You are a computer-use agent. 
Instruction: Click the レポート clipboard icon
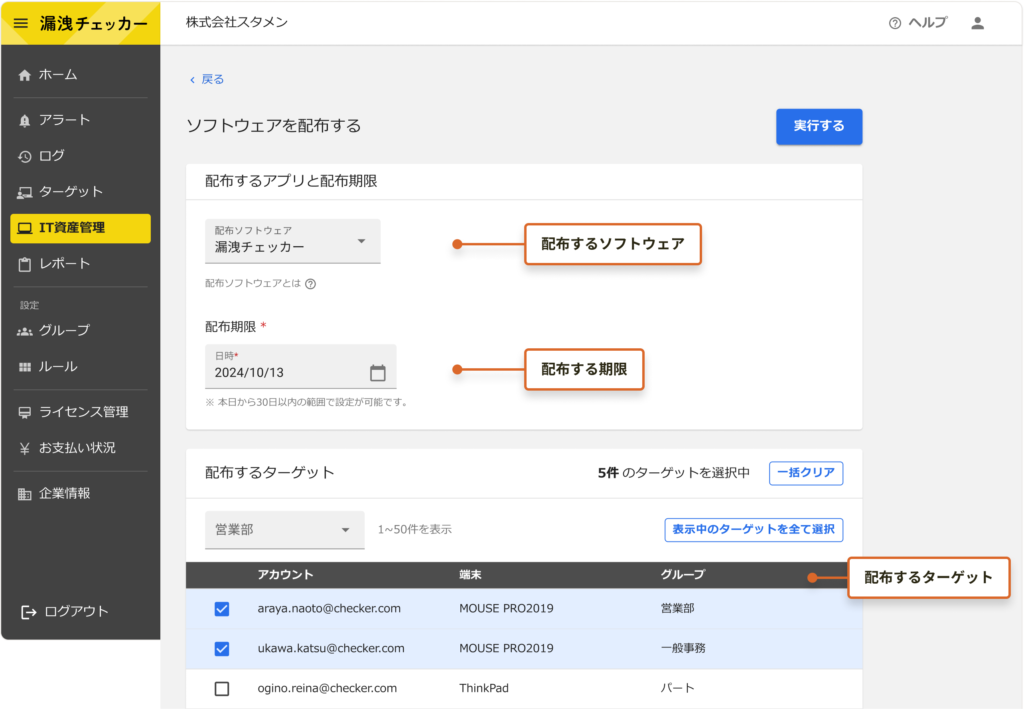25,264
